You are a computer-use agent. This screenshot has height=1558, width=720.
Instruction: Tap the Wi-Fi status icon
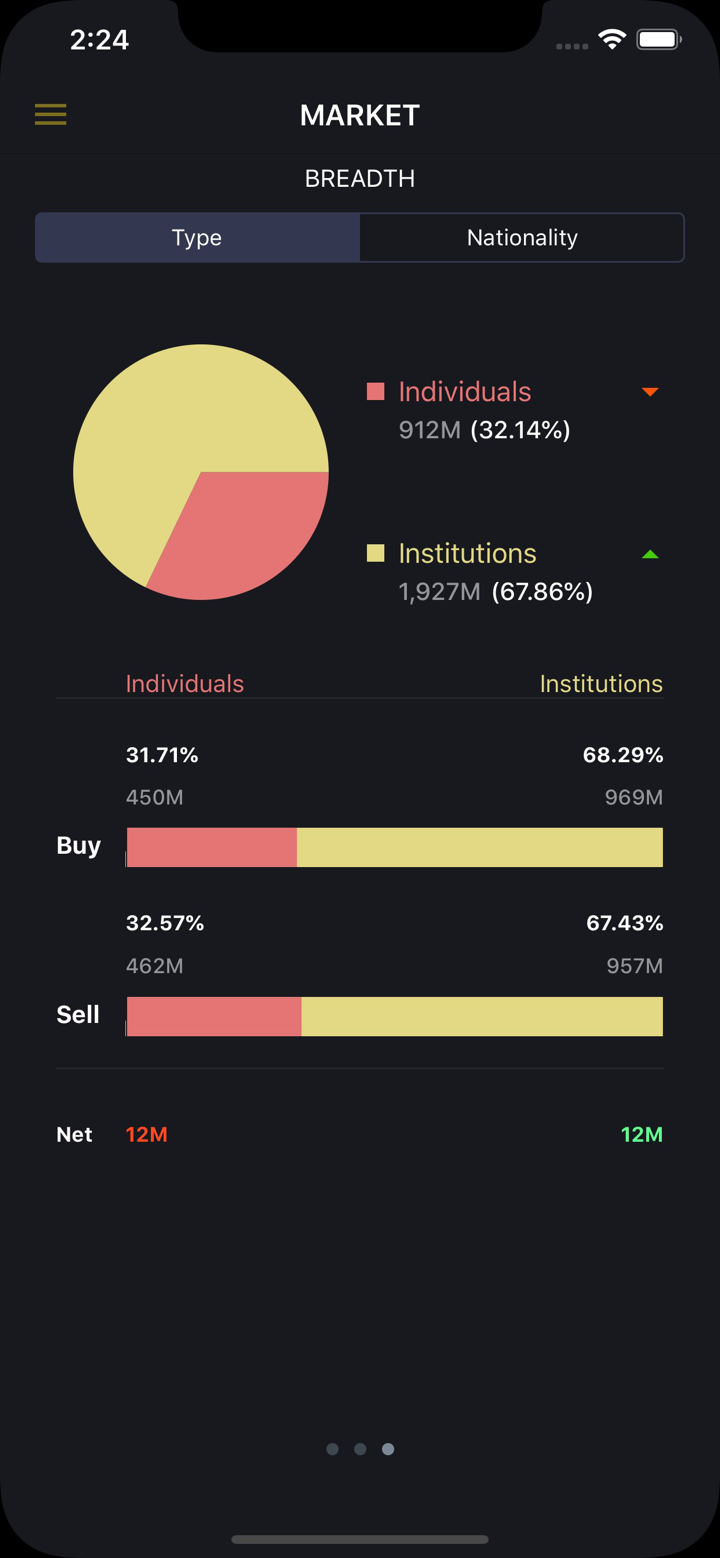(x=611, y=40)
